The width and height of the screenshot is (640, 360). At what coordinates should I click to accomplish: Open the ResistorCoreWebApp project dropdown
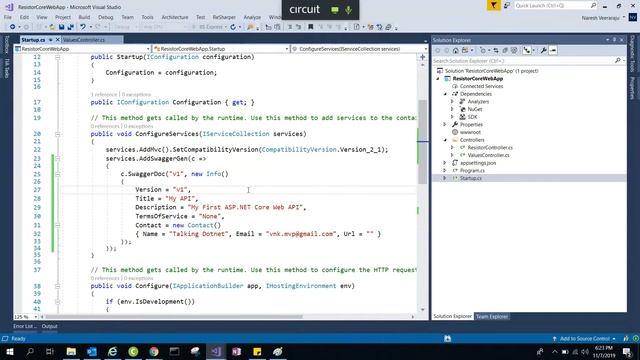[x=148, y=49]
